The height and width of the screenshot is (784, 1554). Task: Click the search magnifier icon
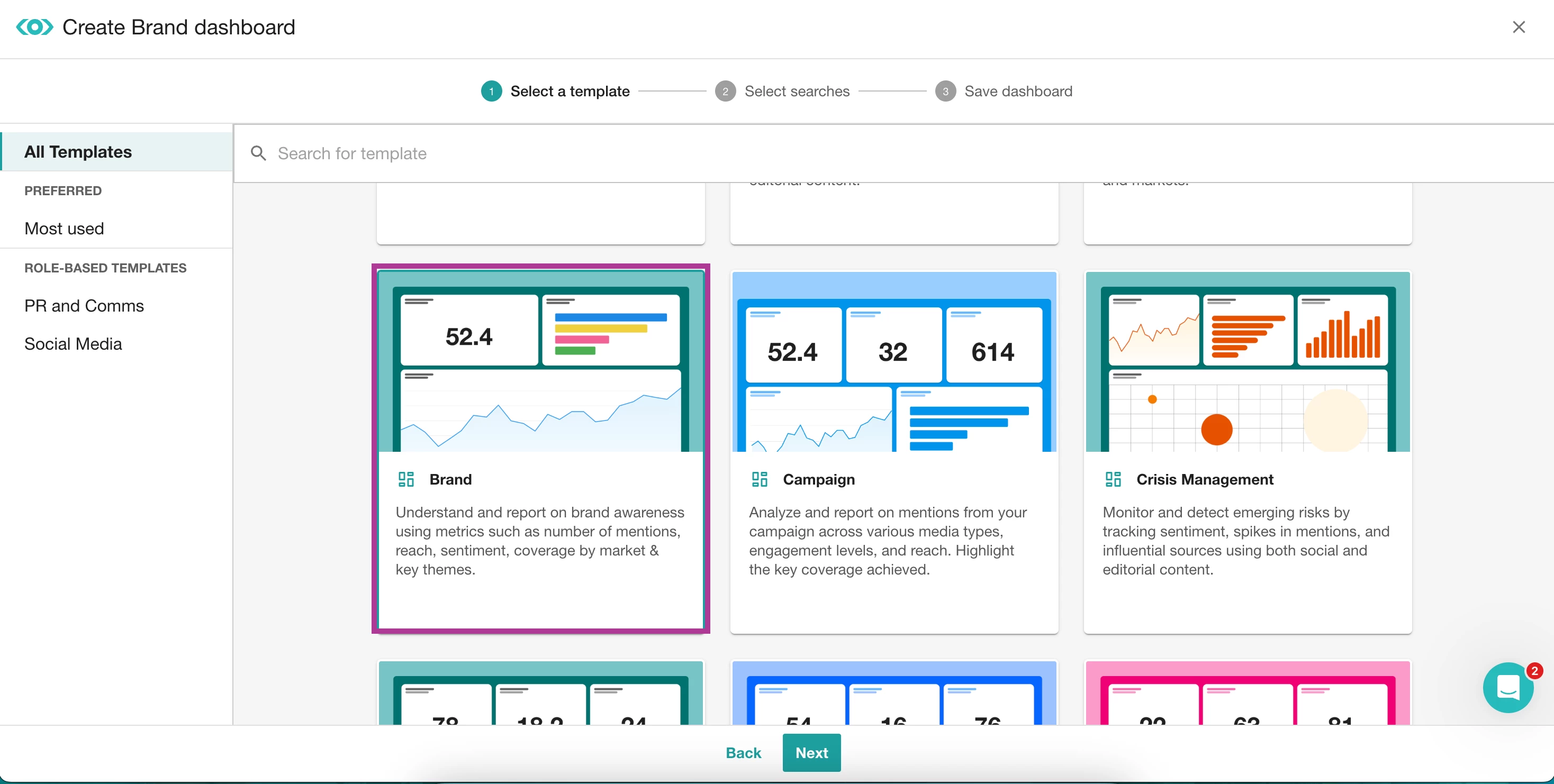258,153
